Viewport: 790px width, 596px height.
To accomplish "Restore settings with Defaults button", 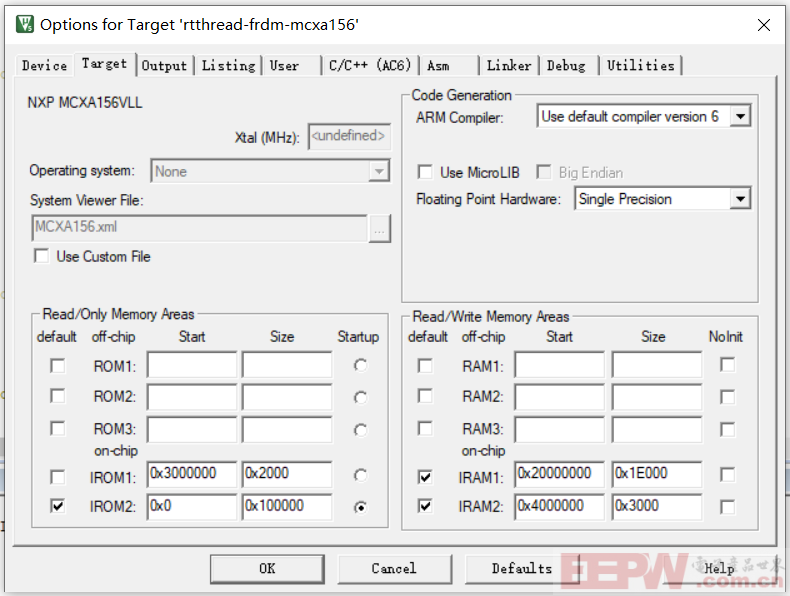I will click(522, 569).
